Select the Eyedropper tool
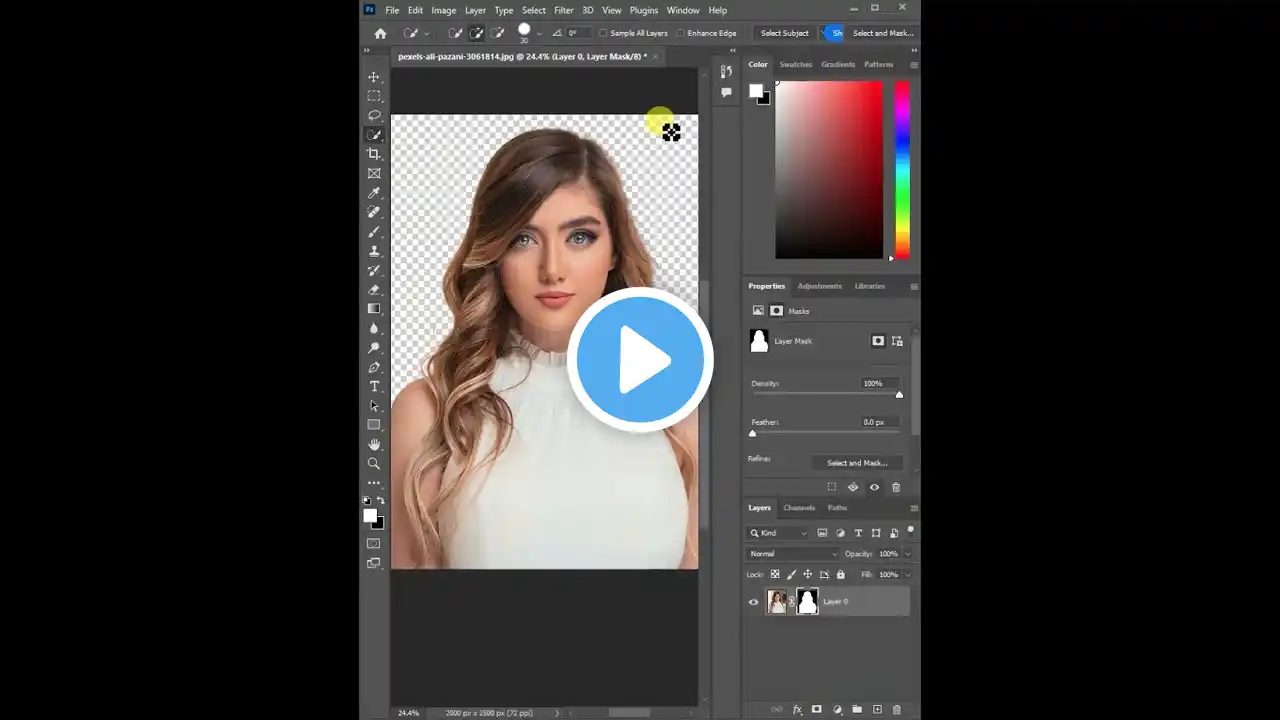1280x720 pixels. 374,193
